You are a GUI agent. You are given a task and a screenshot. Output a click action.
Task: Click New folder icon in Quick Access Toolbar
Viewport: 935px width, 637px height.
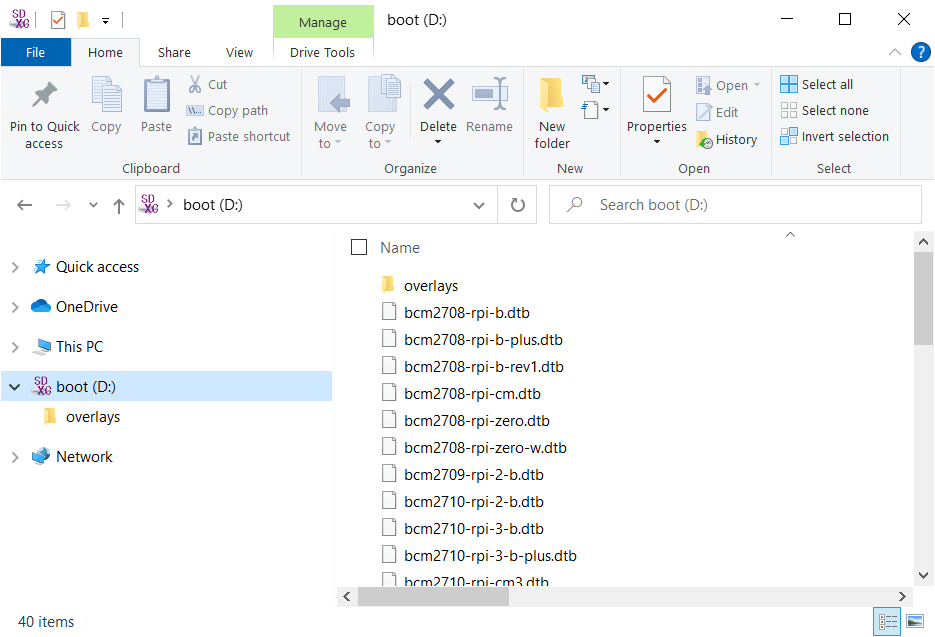(x=83, y=20)
